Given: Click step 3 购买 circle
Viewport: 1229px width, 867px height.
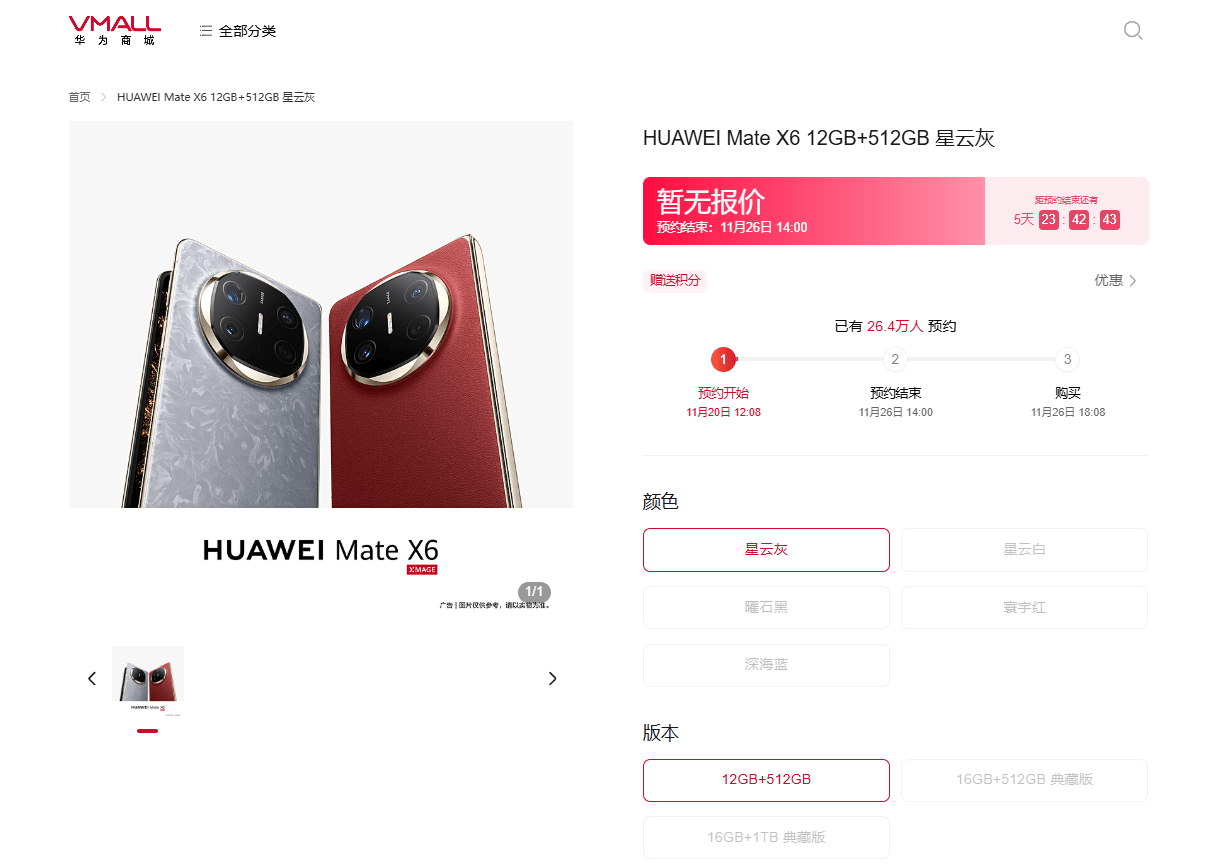Looking at the screenshot, I should coord(1067,359).
